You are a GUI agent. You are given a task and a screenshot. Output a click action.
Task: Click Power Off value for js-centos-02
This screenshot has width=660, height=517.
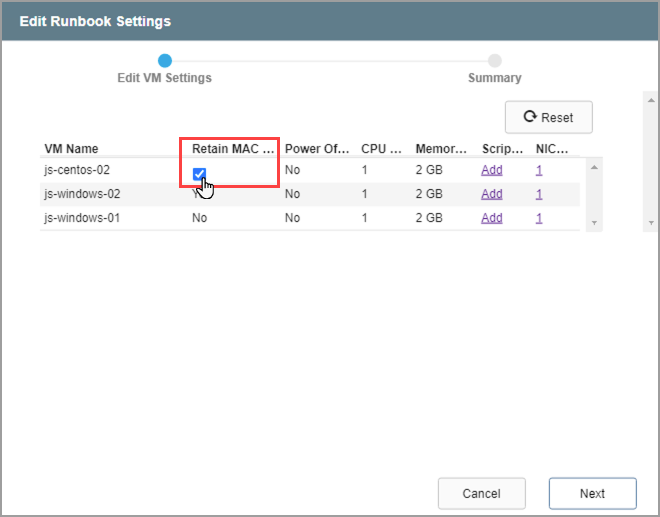pos(292,170)
